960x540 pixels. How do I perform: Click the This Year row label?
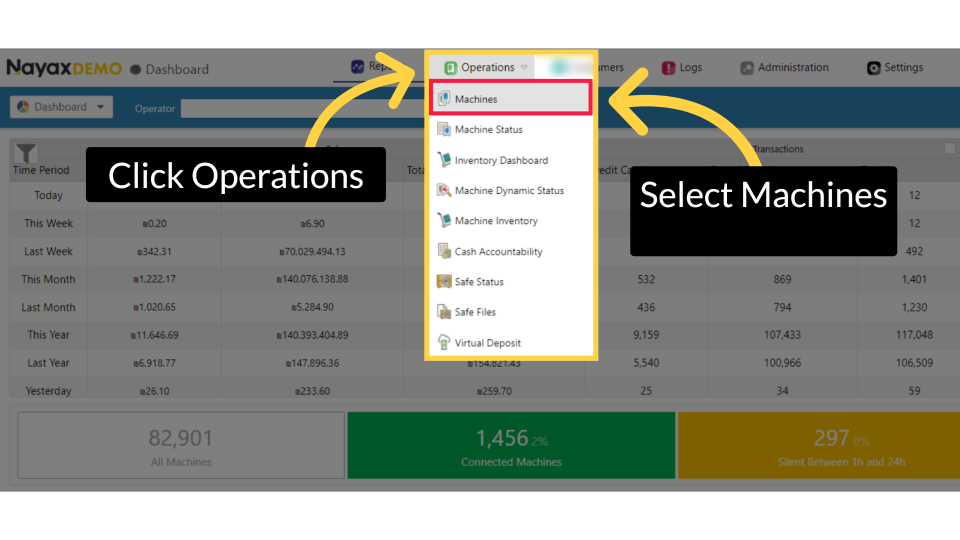(48, 335)
